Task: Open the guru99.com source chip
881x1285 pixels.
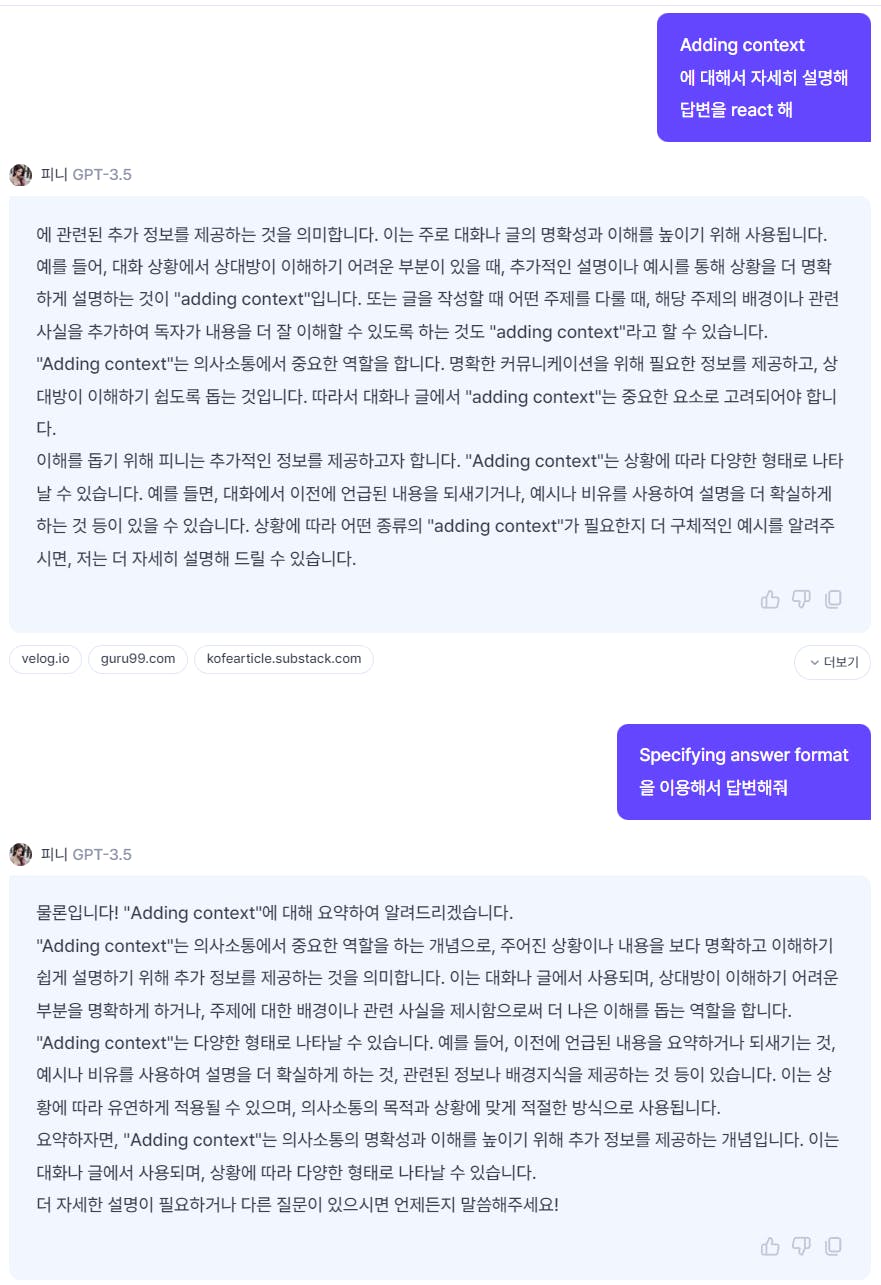Action: 138,659
